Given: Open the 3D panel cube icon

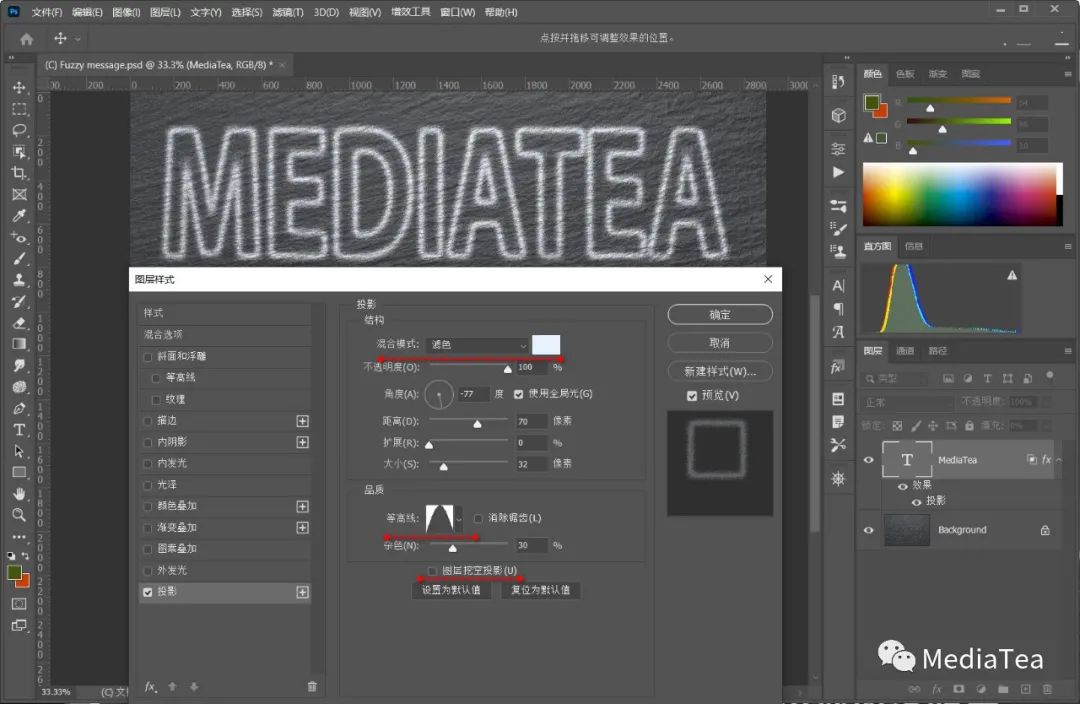Looking at the screenshot, I should (838, 115).
